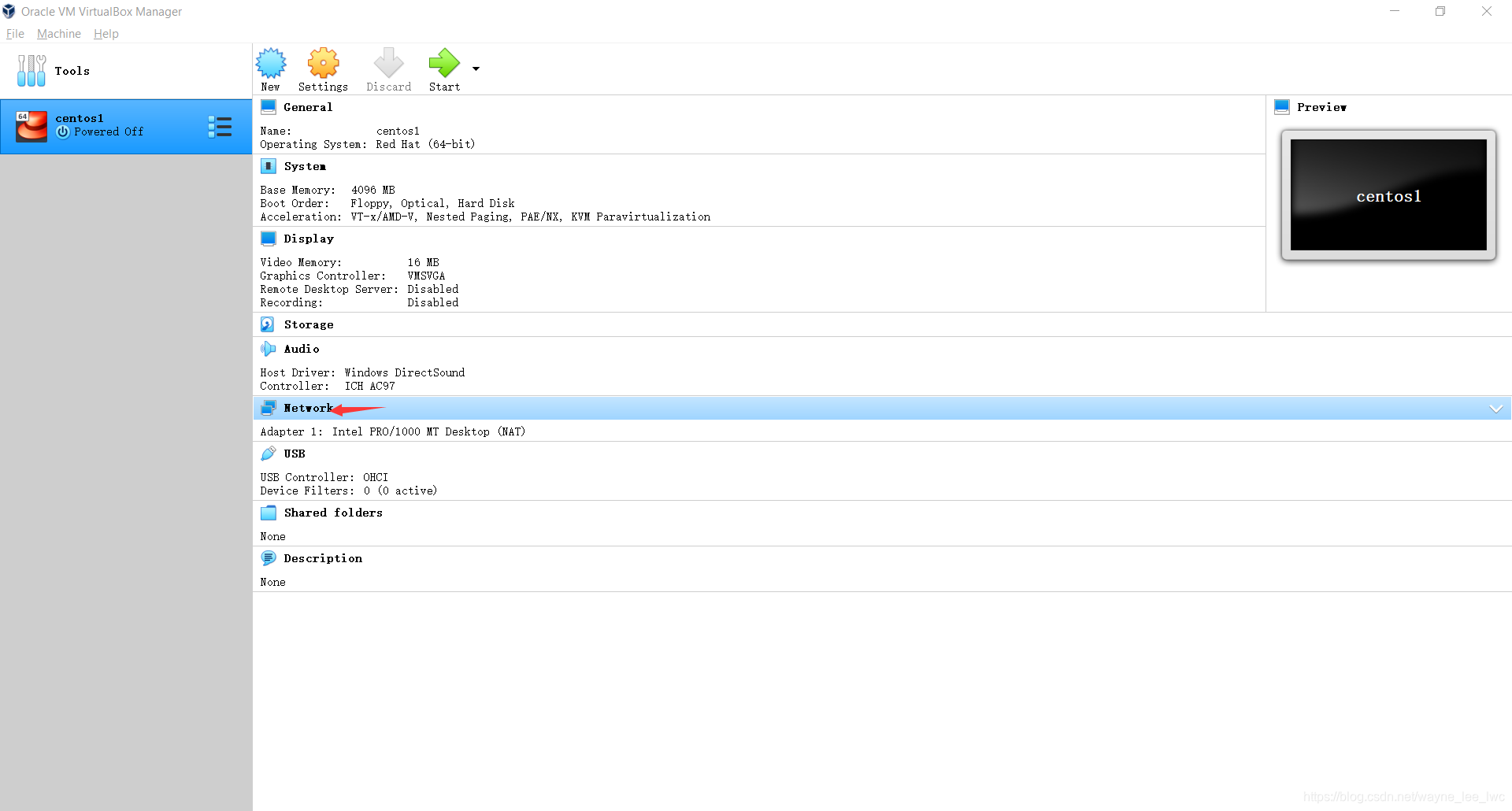Open the File menu

15,34
